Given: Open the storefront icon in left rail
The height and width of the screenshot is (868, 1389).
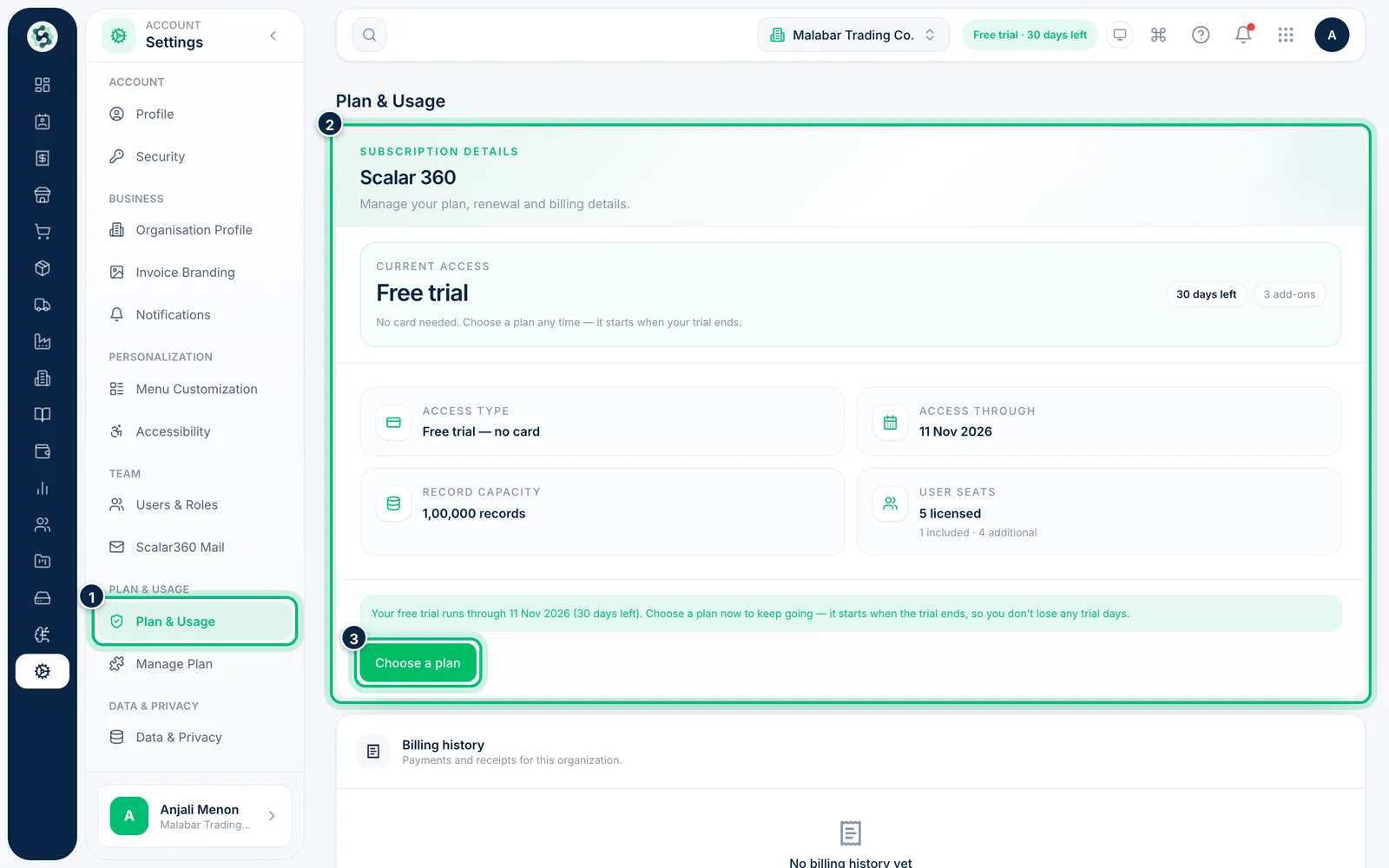Looking at the screenshot, I should [42, 194].
